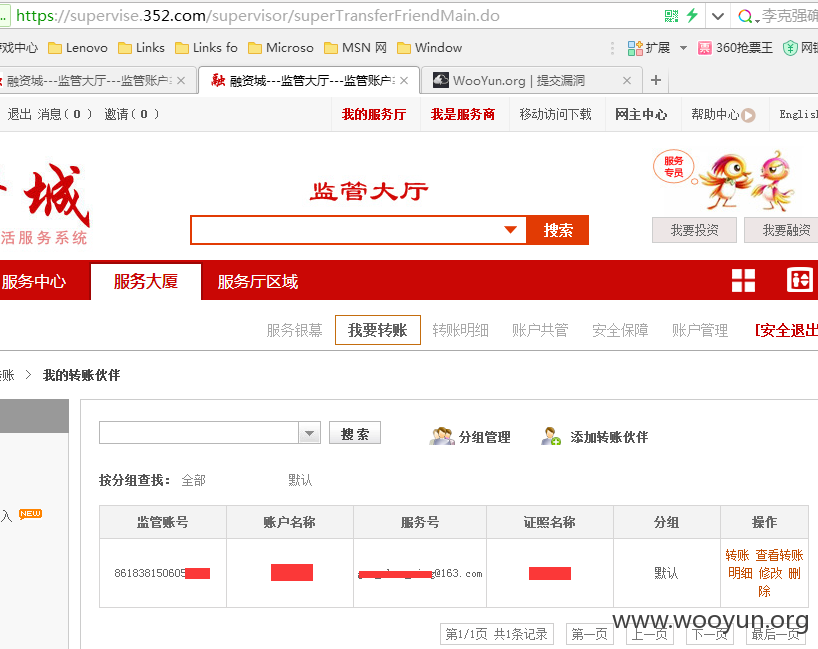Click the orange 搜索 button

pos(558,230)
